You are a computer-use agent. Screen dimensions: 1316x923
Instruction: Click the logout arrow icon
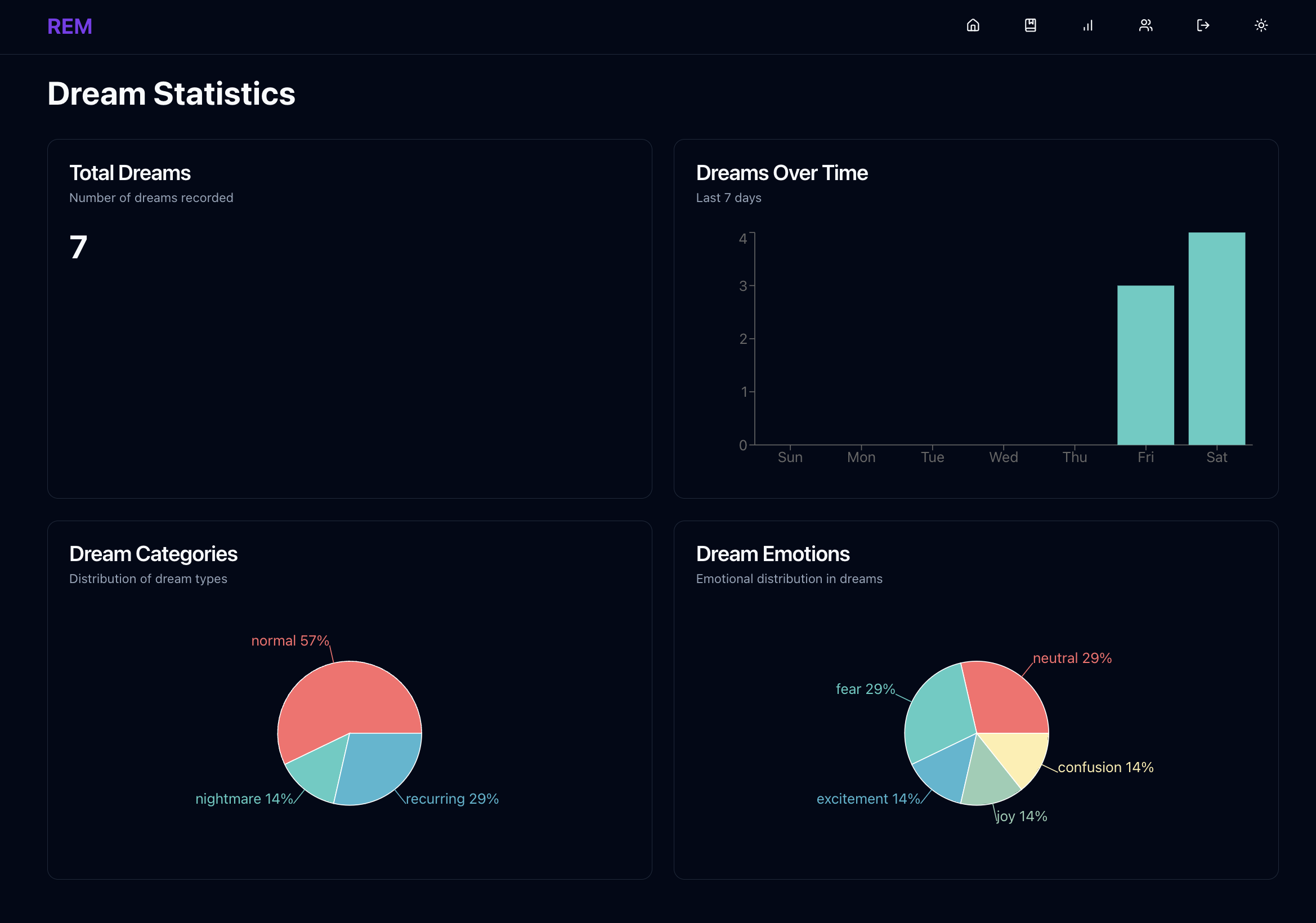(1202, 25)
